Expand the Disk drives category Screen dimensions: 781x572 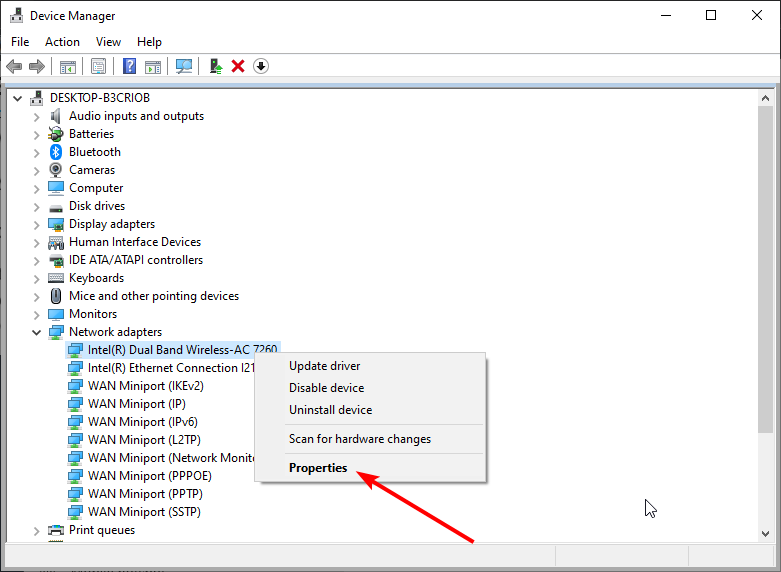coord(36,206)
